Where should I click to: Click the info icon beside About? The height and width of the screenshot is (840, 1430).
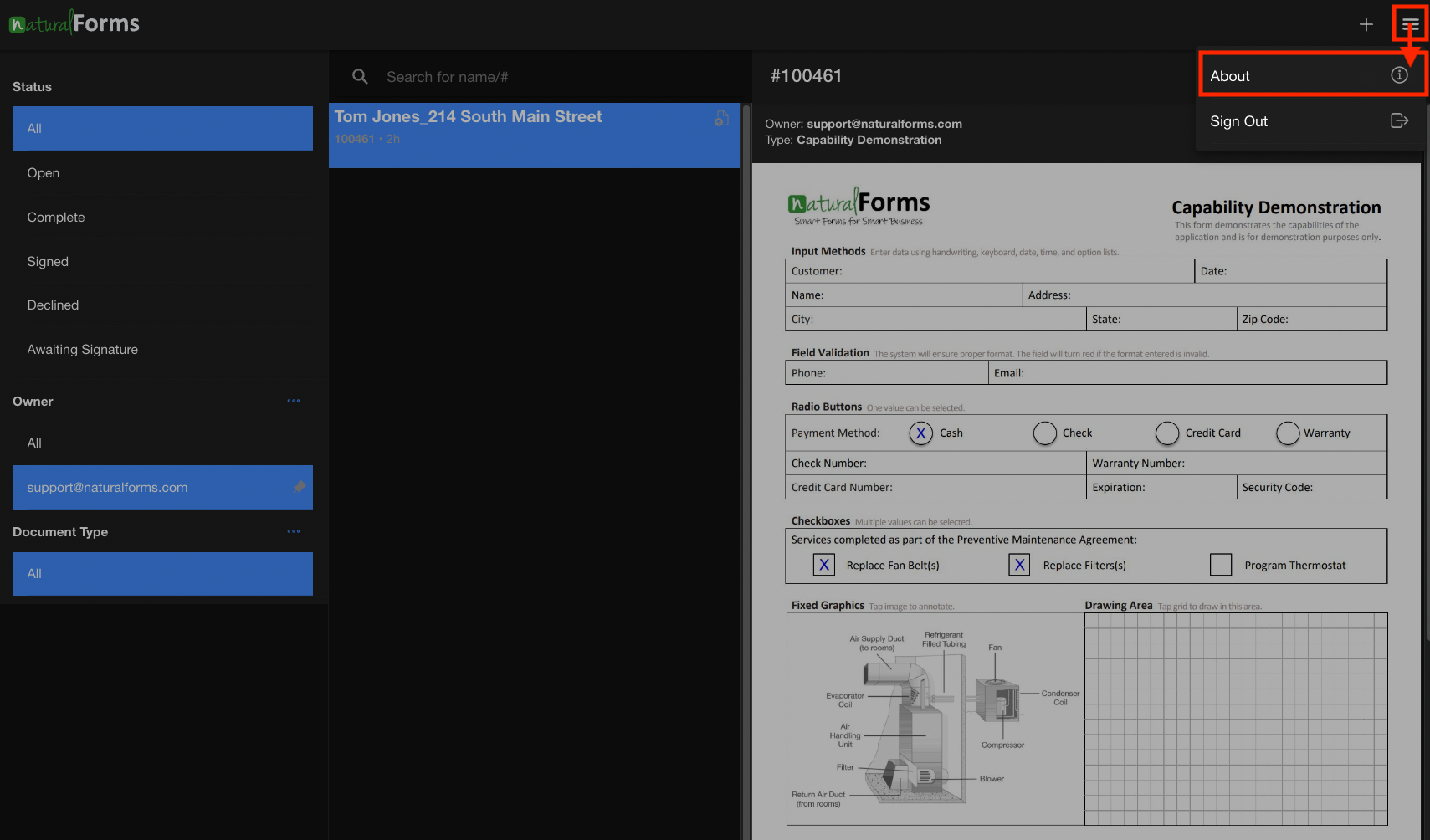1399,75
